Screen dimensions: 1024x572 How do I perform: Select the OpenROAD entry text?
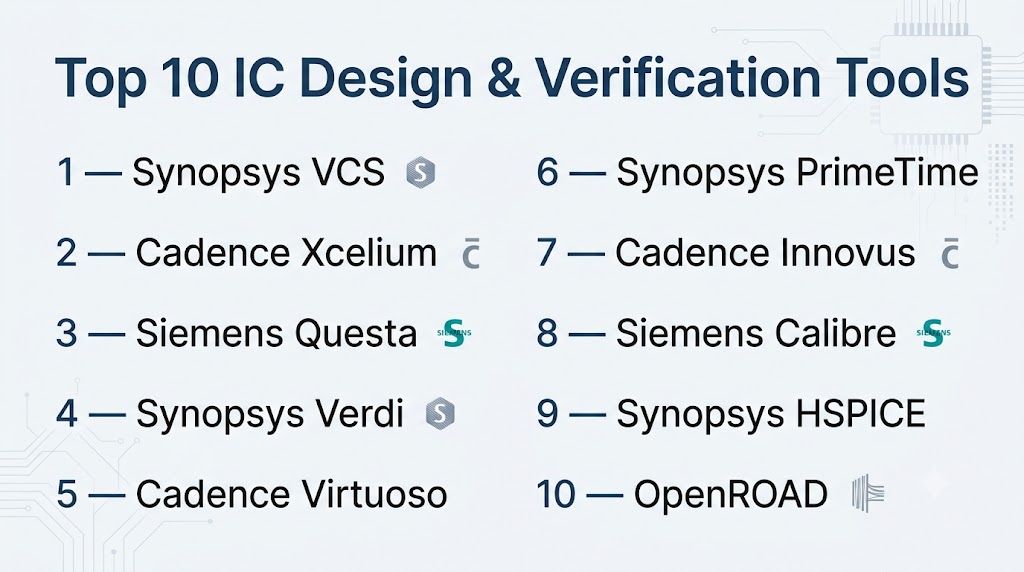[x=731, y=494]
